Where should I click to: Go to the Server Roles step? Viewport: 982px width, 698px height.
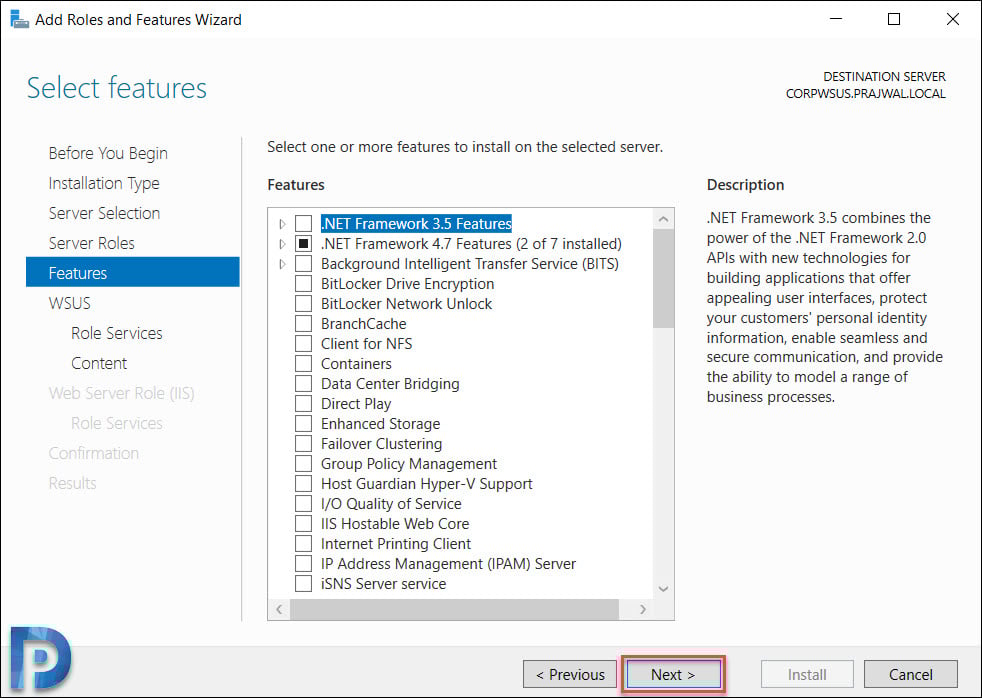pos(91,243)
